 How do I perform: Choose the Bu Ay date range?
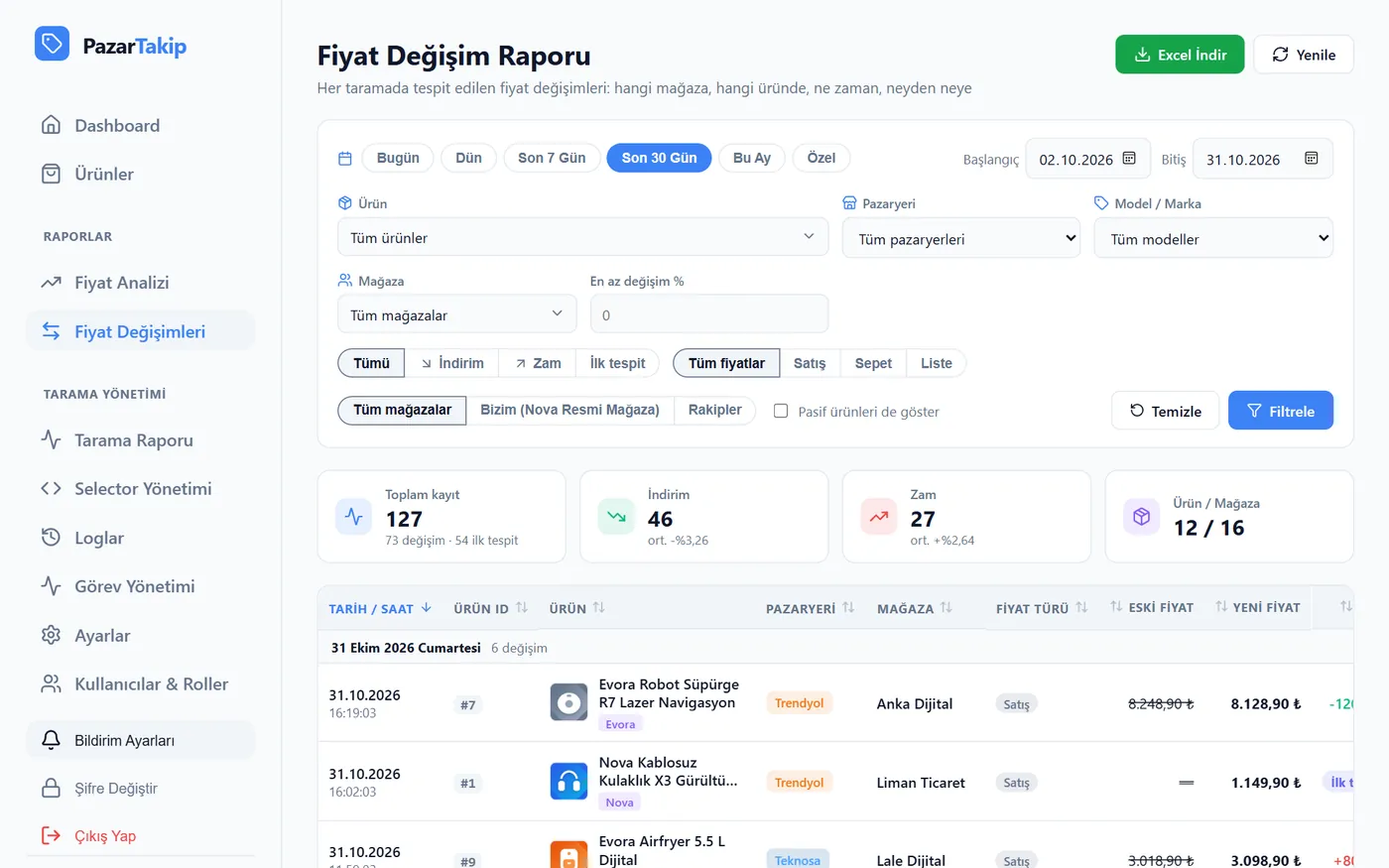[x=752, y=158]
